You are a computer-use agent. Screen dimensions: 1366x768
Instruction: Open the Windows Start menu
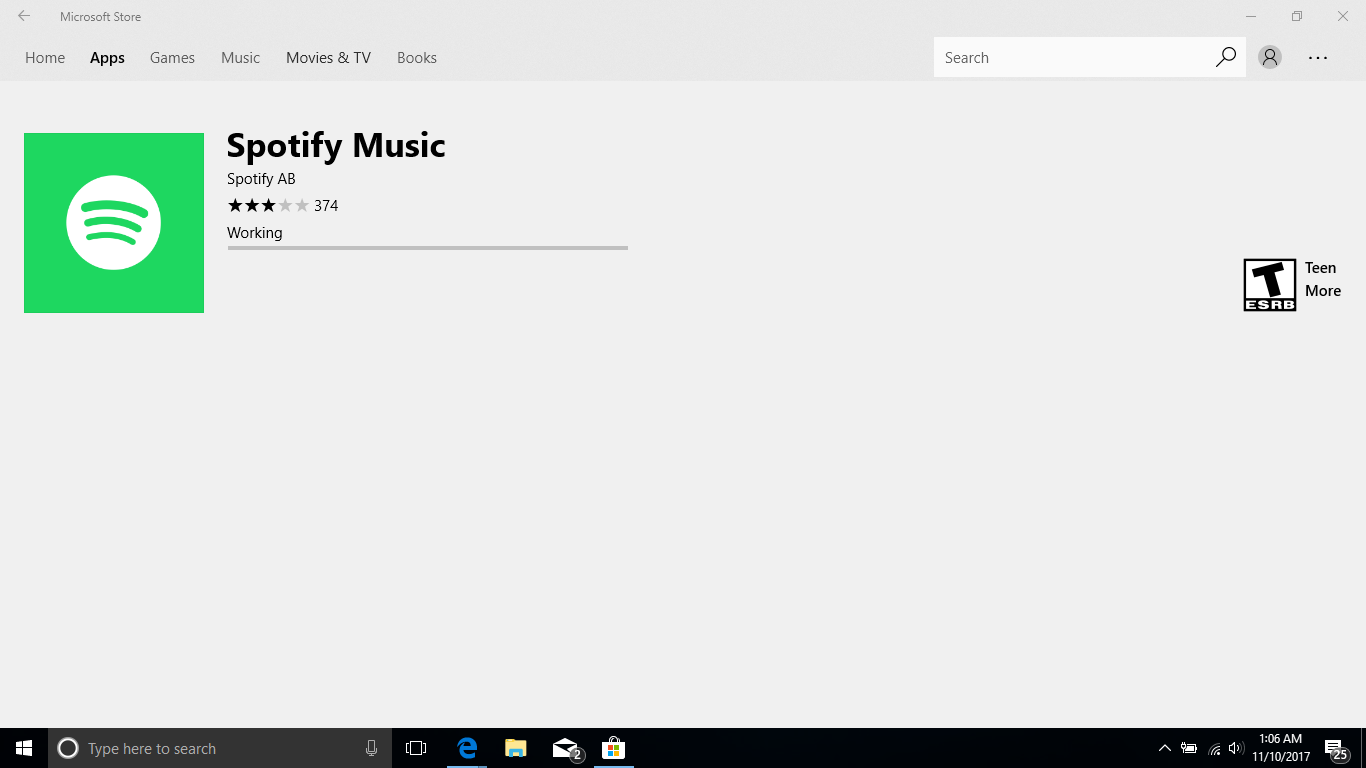24,748
